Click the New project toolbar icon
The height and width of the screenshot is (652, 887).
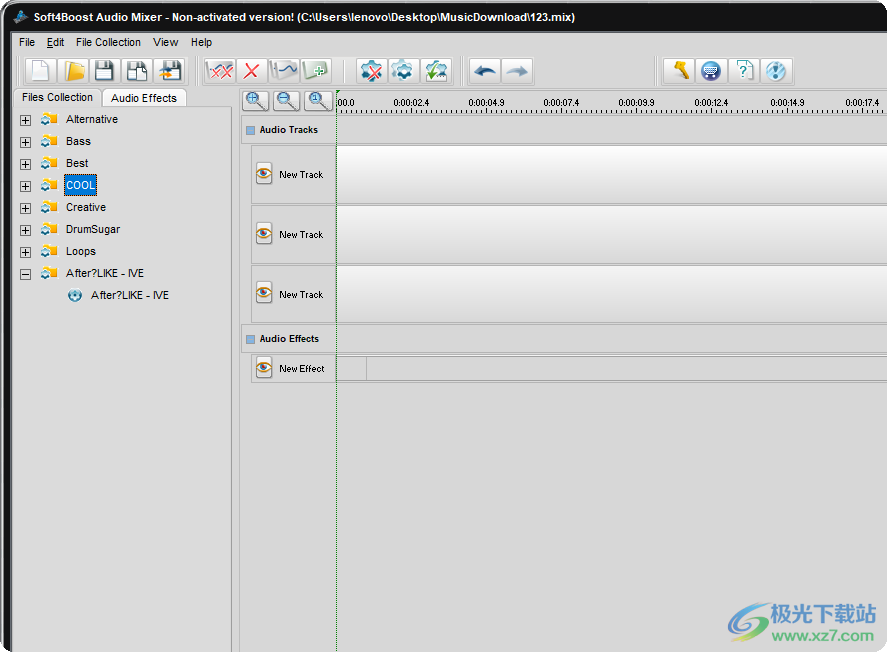coord(41,71)
